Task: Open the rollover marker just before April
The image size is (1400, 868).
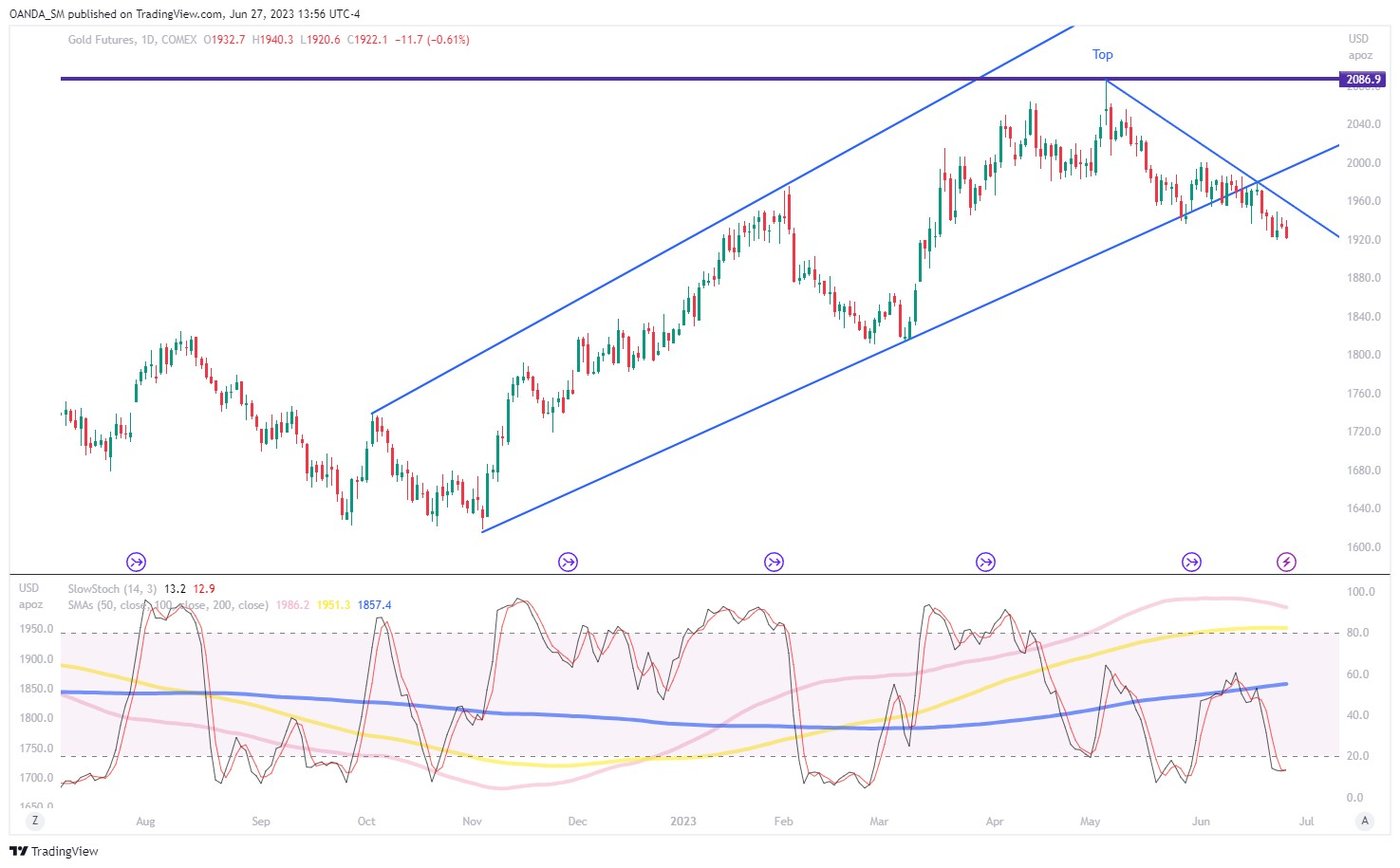Action: [986, 562]
